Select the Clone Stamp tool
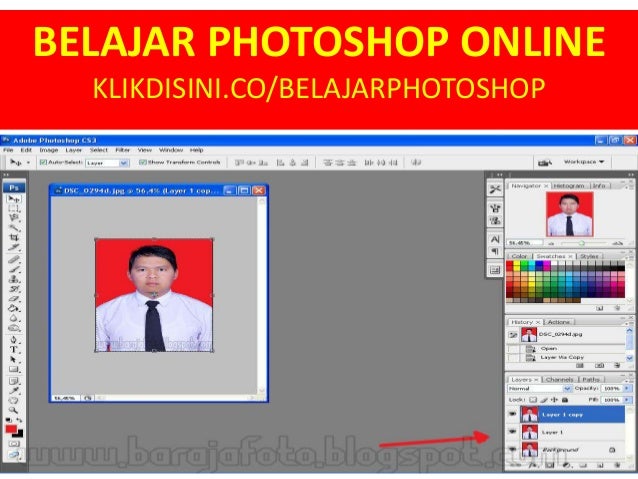The height and width of the screenshot is (479, 638). (14, 279)
